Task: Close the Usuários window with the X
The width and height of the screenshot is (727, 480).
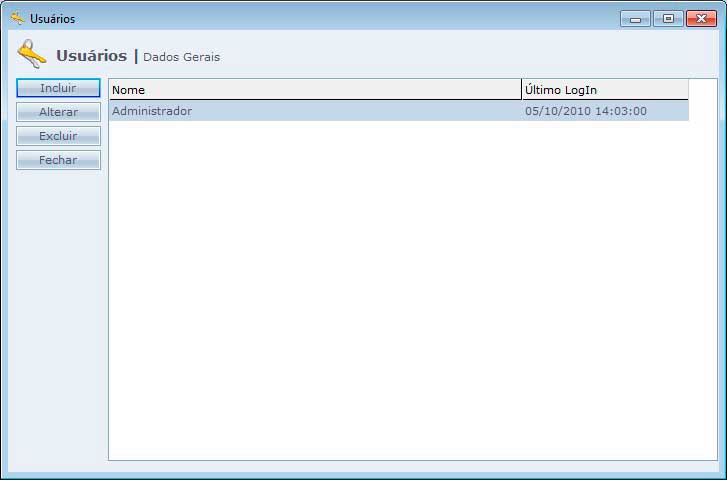Action: [701, 18]
